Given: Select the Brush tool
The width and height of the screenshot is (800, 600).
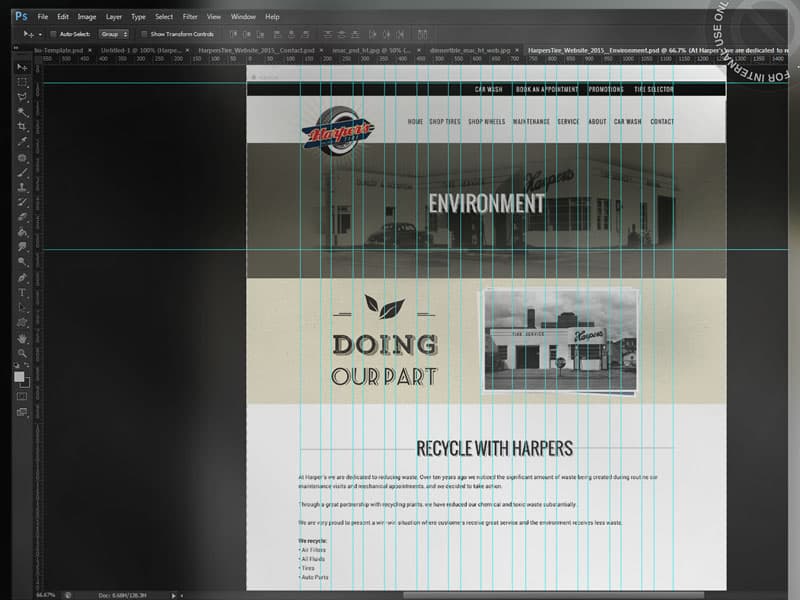Looking at the screenshot, I should [x=22, y=172].
